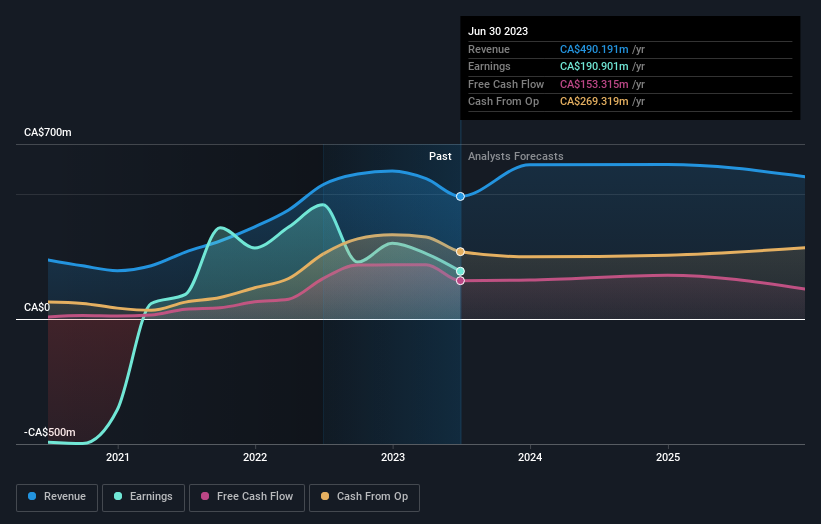Click the CA$153.315m free cash flow value
The image size is (821, 524).
(594, 84)
